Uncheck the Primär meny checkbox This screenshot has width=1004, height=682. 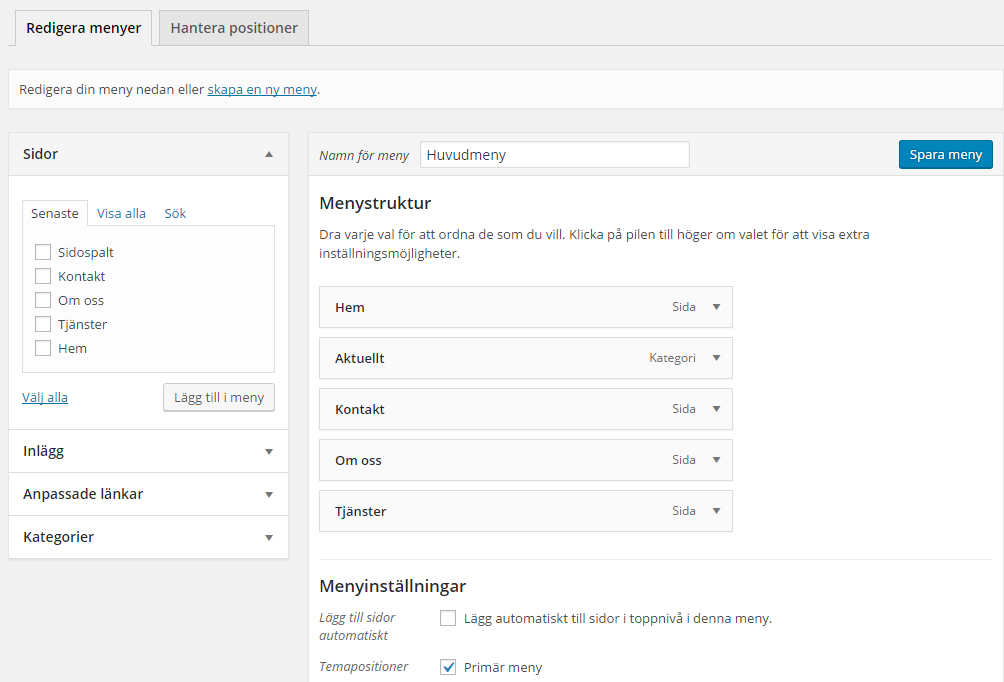(x=448, y=667)
